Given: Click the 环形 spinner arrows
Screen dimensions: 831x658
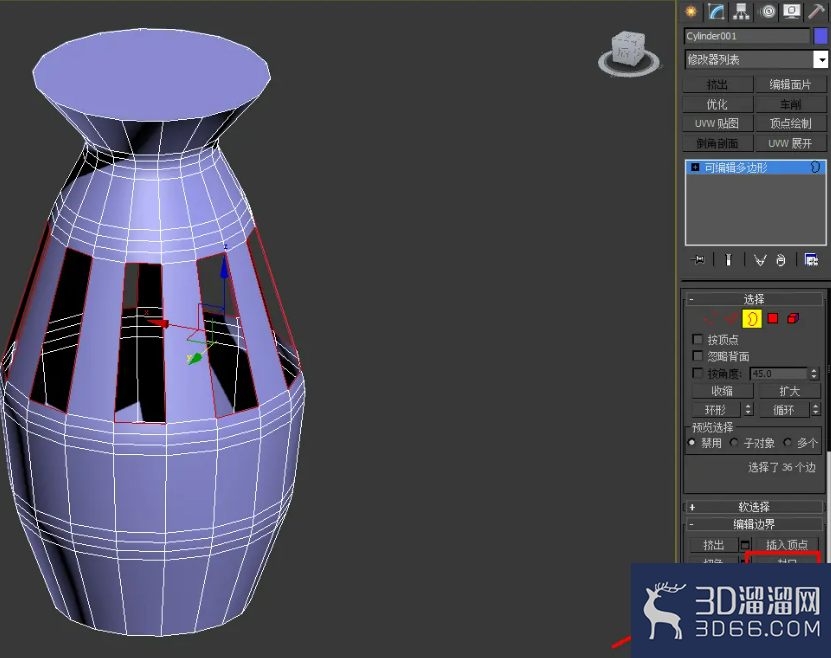Looking at the screenshot, I should pyautogui.click(x=748, y=410).
